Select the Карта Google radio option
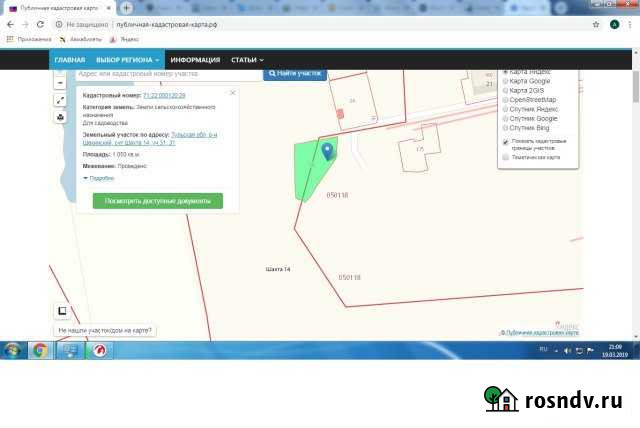 point(505,82)
